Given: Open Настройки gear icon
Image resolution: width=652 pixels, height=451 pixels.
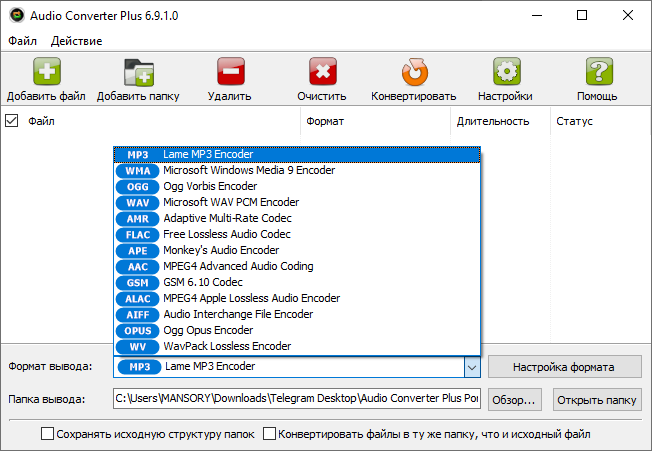Looking at the screenshot, I should click(x=506, y=71).
